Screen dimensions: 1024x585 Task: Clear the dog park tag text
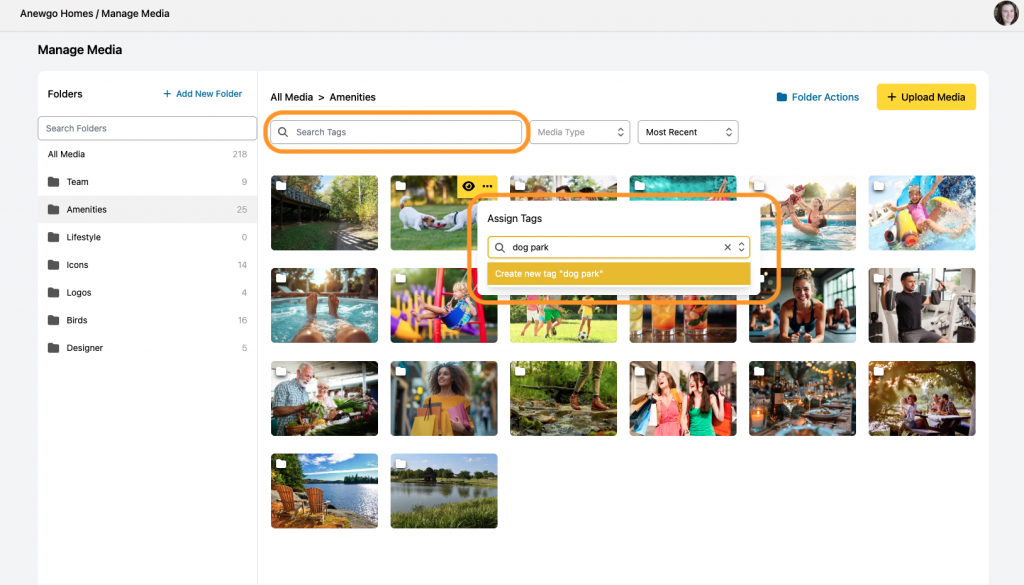coord(728,247)
